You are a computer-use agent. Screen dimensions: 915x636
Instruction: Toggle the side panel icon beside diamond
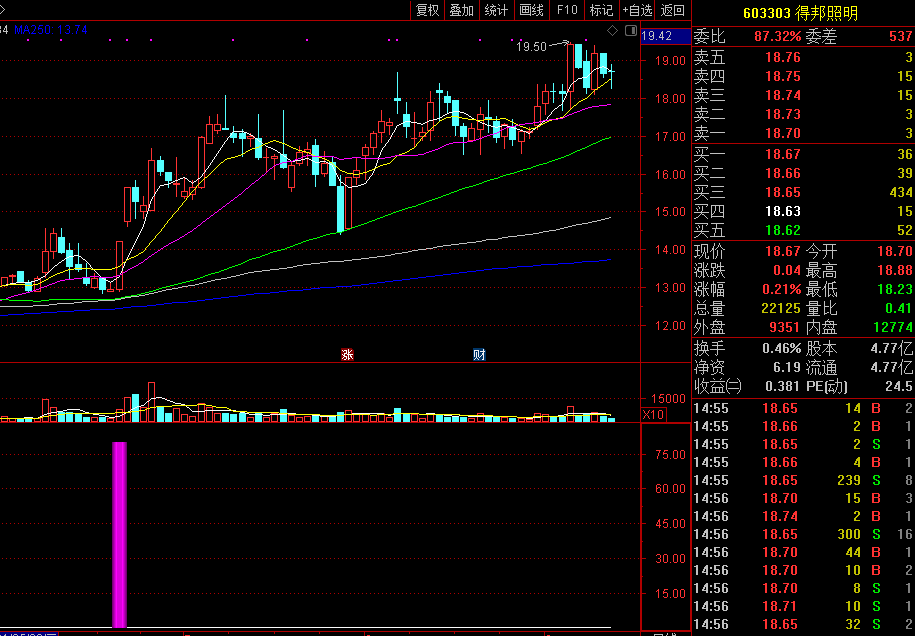point(631,30)
